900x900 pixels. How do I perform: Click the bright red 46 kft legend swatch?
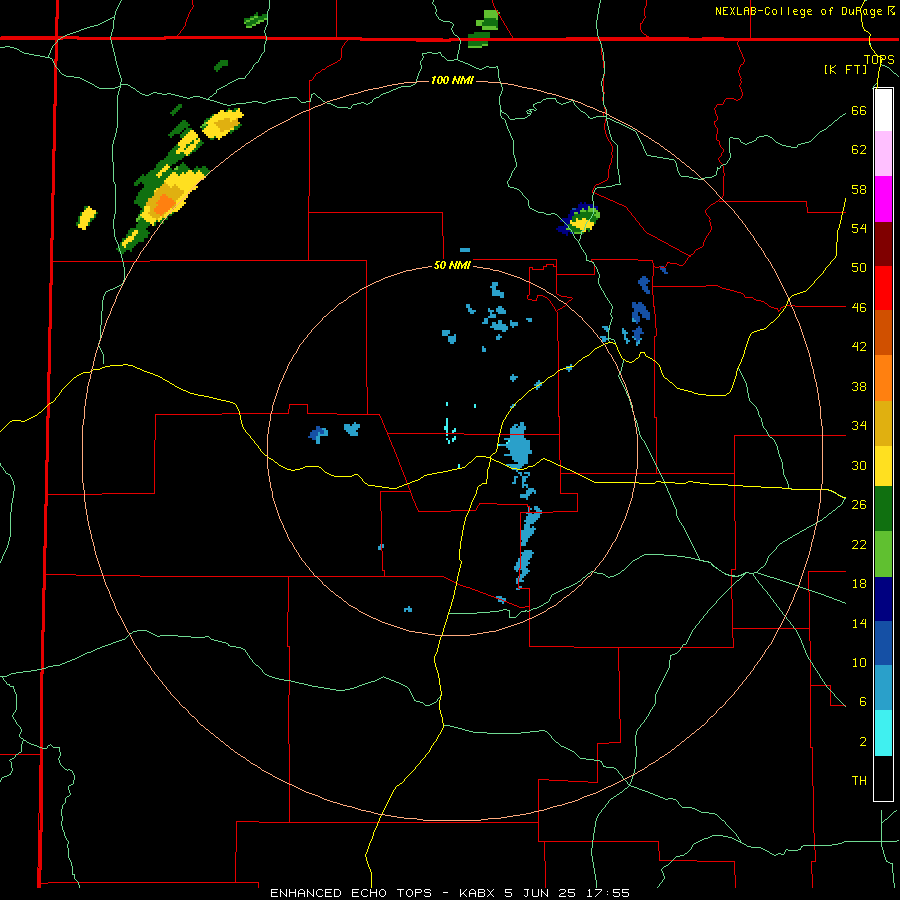tap(883, 289)
